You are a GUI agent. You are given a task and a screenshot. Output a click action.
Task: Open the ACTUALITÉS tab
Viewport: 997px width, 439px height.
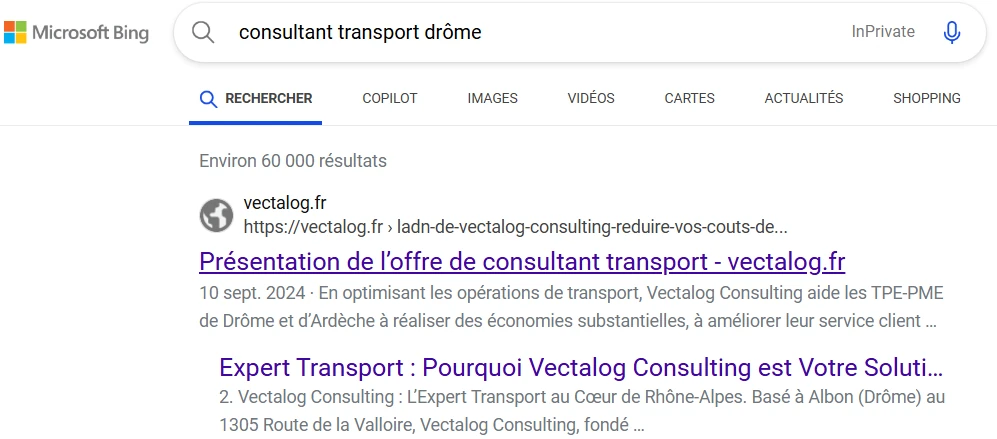pos(803,98)
